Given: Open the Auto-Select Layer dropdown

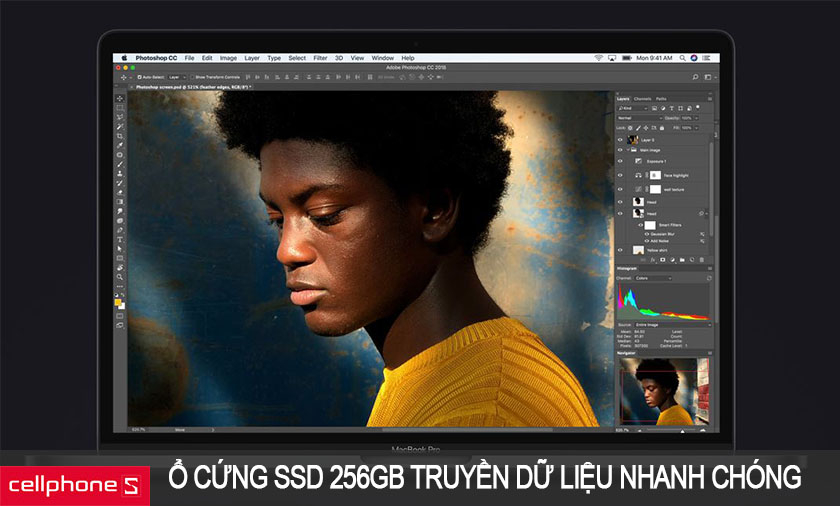Looking at the screenshot, I should (177, 77).
